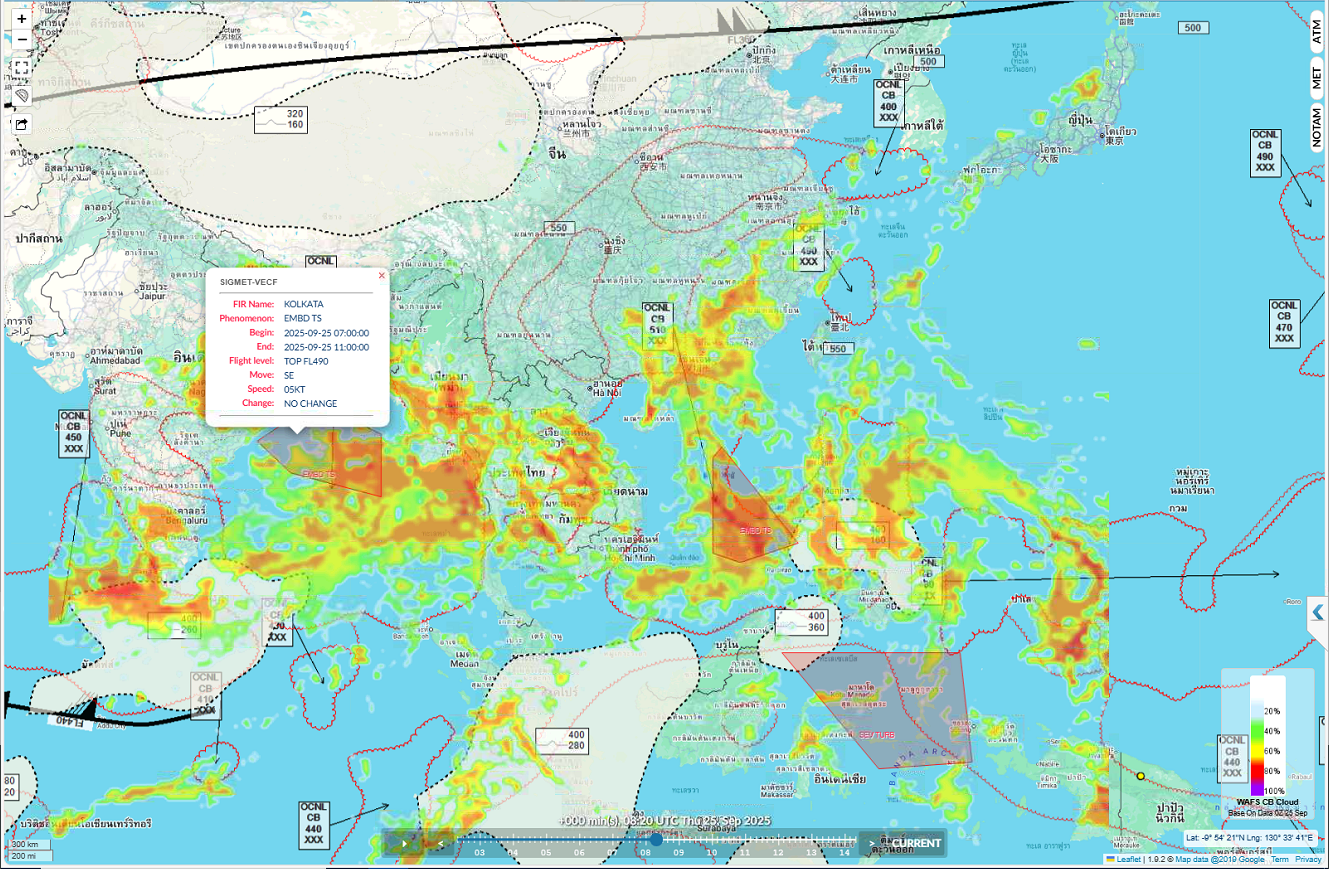
Task: Select the 12 hour timeline mark
Action: coord(778,852)
